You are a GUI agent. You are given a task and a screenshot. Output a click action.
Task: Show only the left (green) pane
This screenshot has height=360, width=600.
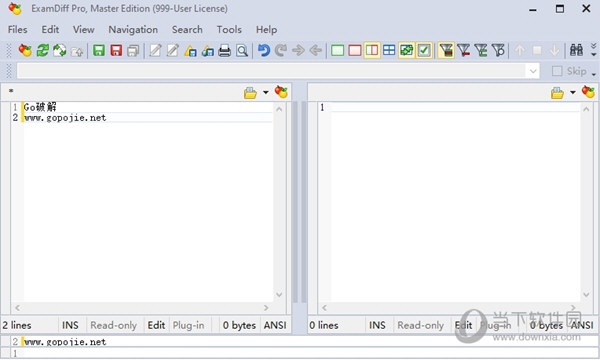pos(338,50)
